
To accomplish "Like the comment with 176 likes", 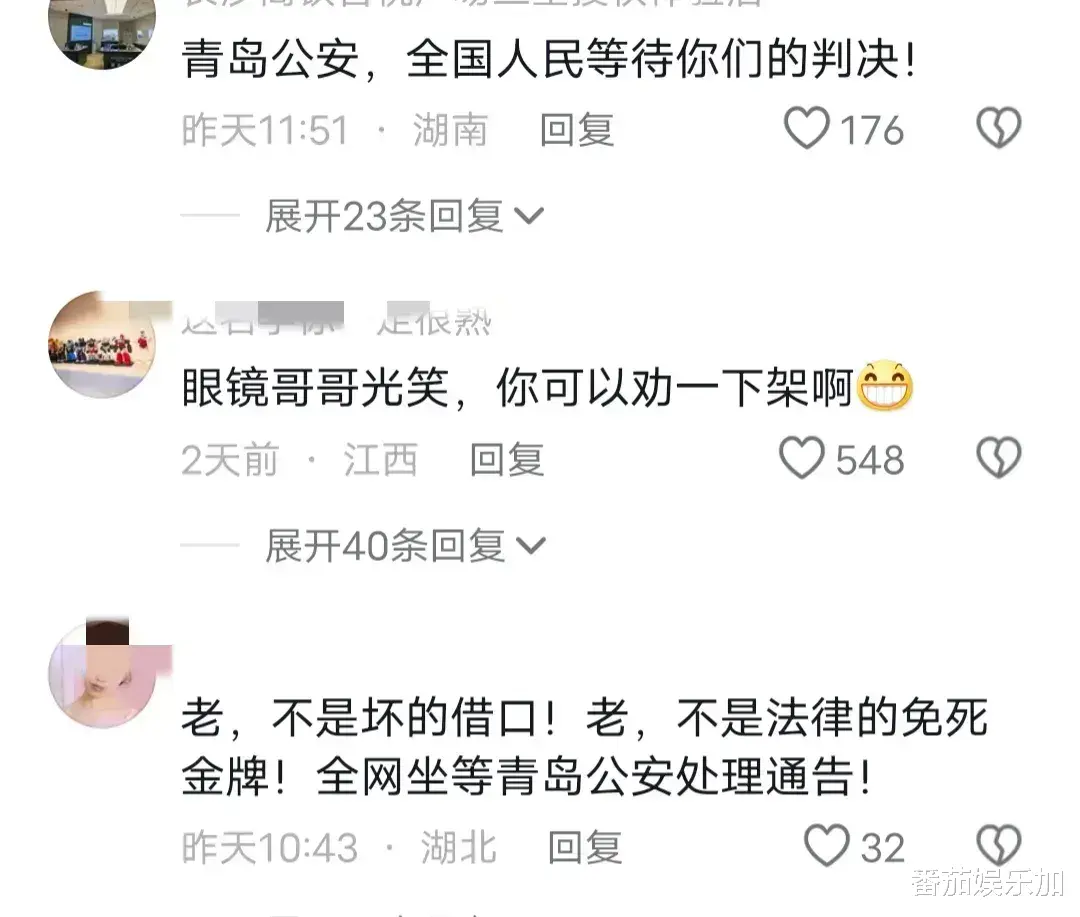I will (x=807, y=129).
